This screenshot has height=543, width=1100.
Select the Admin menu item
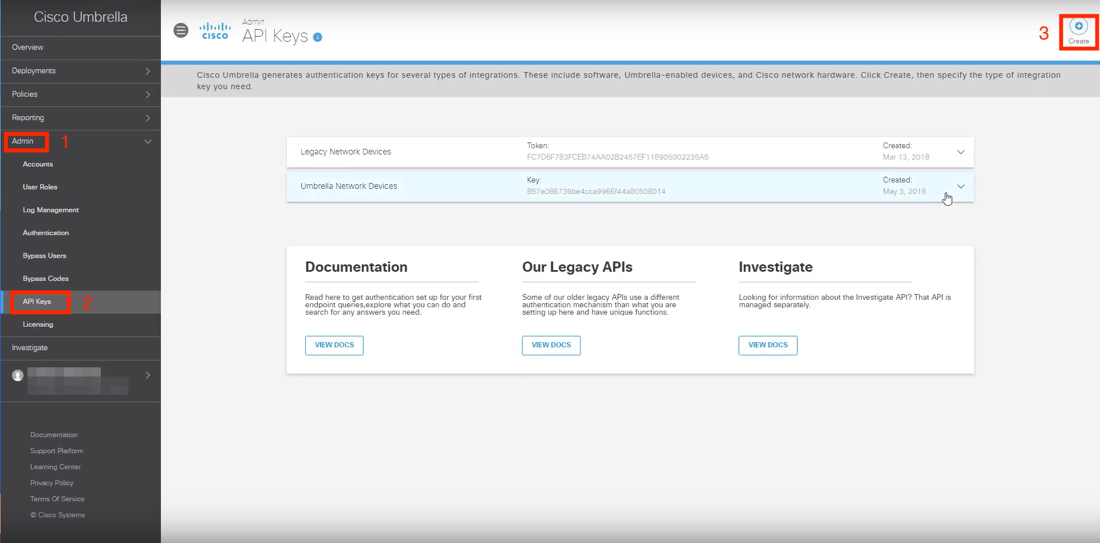pos(22,141)
